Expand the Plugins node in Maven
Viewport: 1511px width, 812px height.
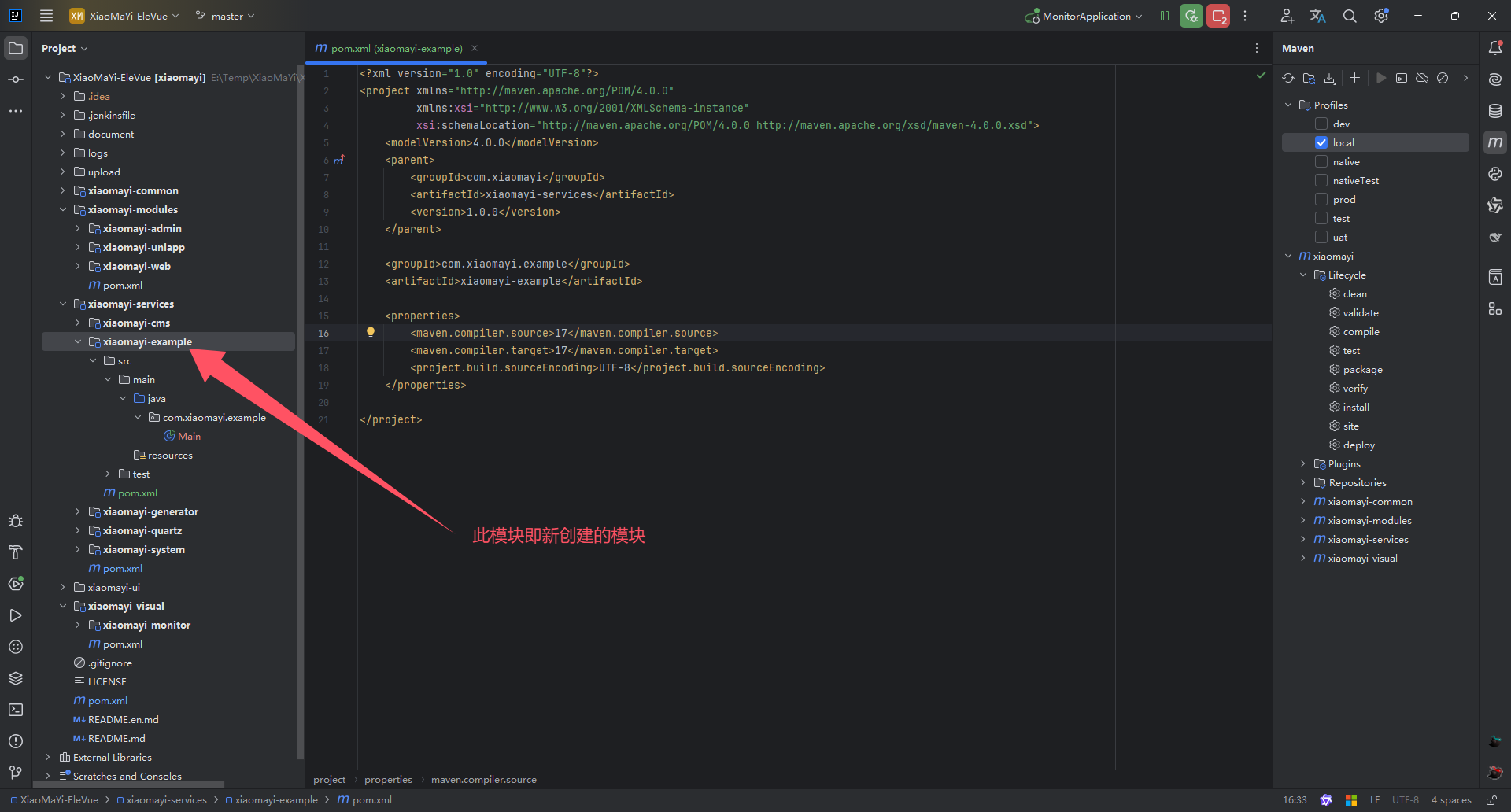coord(1303,463)
